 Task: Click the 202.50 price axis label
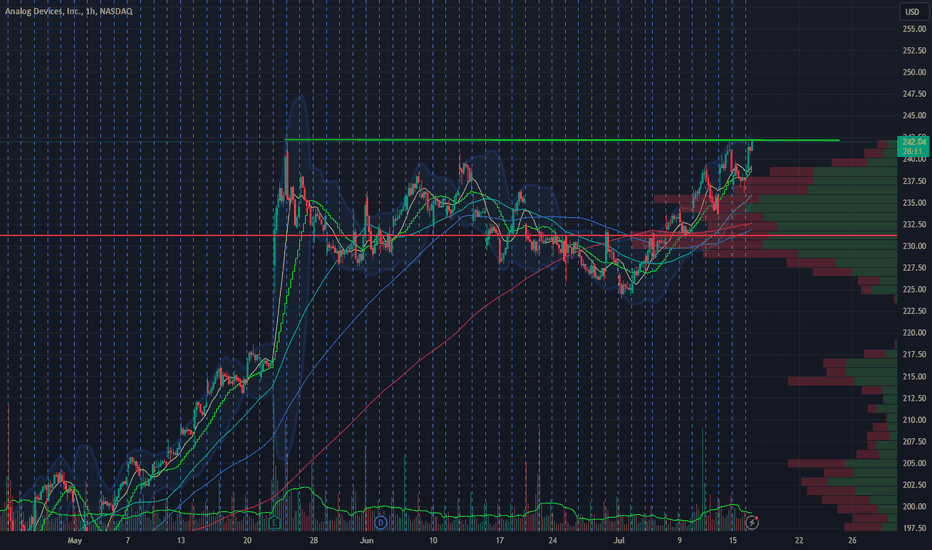[914, 485]
